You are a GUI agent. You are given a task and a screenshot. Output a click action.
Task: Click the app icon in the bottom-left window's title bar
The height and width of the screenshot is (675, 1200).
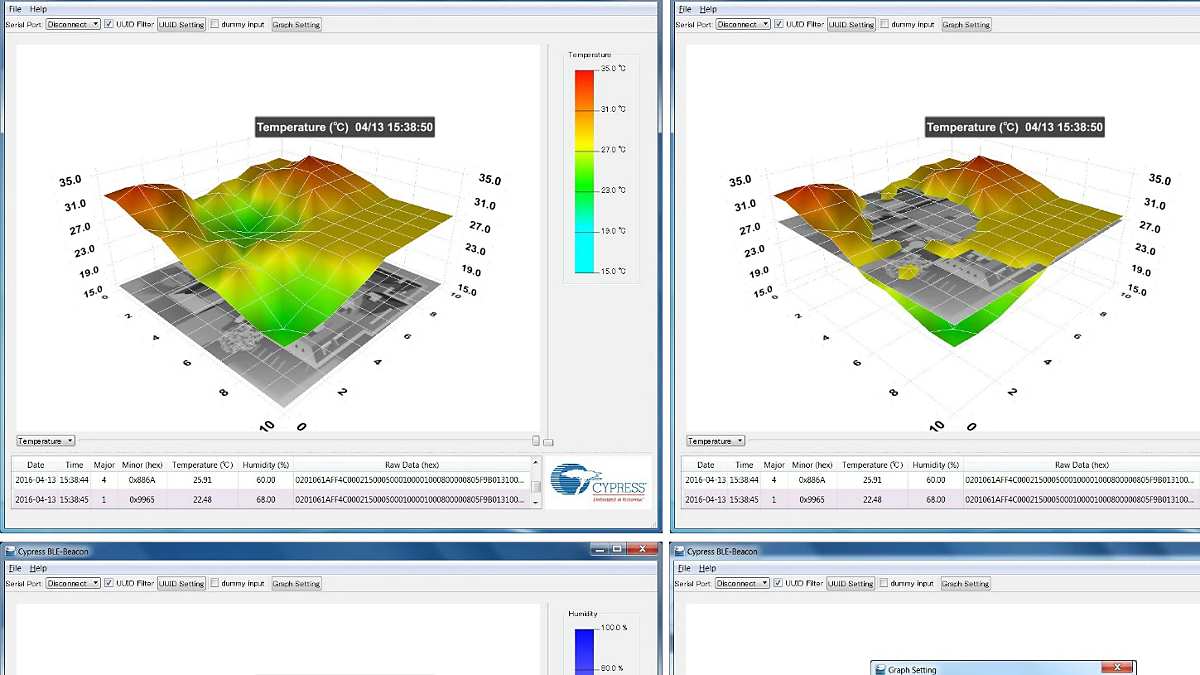click(x=9, y=551)
